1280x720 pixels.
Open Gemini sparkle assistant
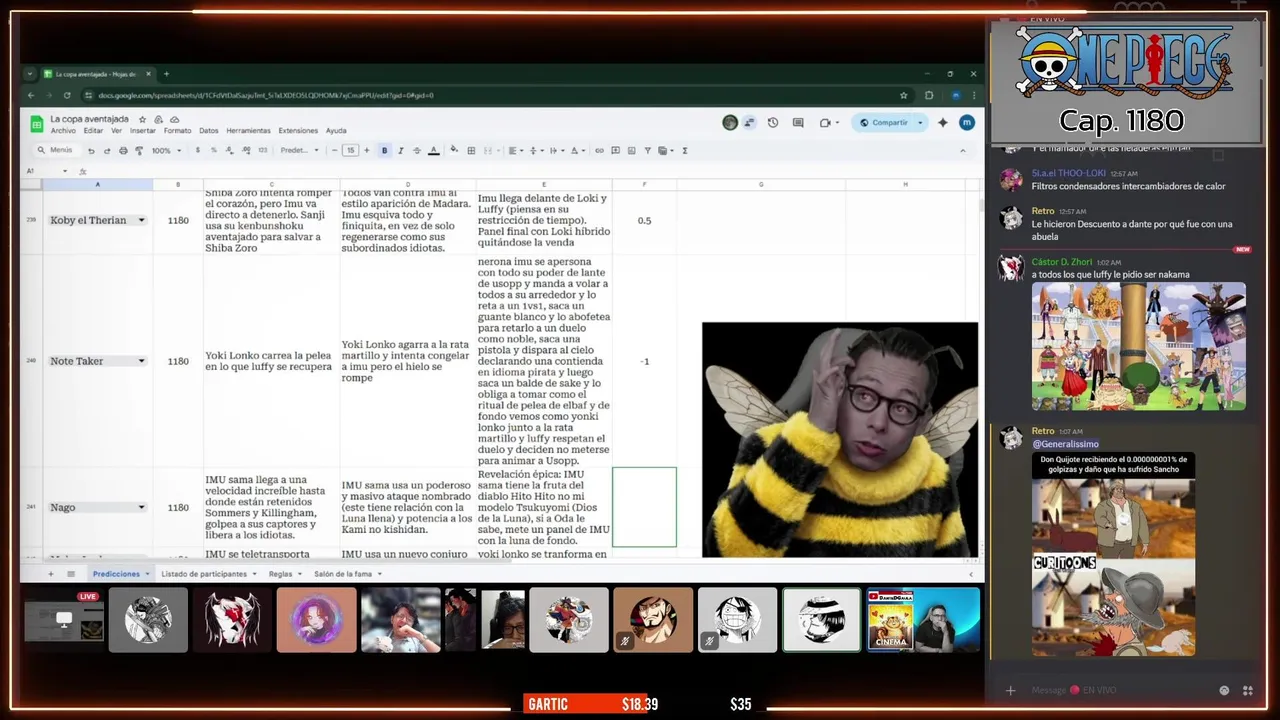[943, 122]
